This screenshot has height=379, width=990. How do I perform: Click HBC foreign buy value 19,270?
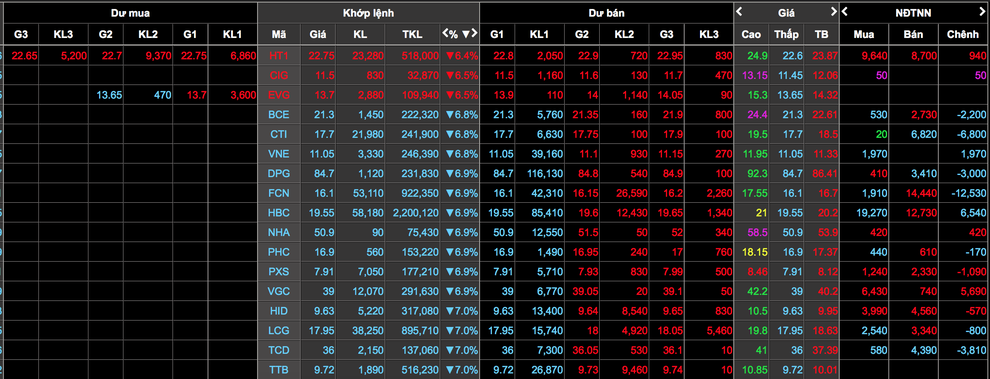pos(872,212)
